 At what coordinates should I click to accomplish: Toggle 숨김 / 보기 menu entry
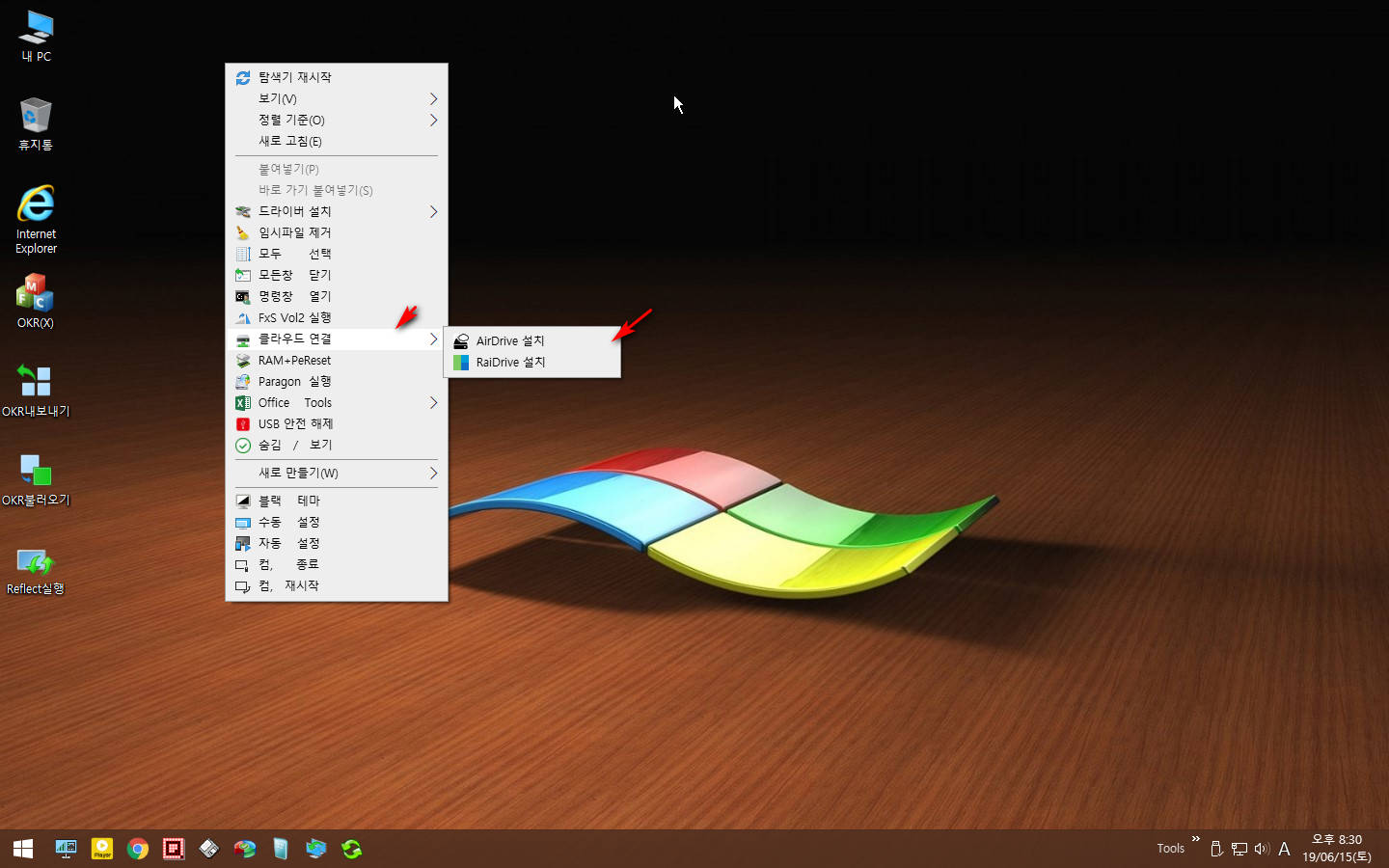[x=337, y=445]
